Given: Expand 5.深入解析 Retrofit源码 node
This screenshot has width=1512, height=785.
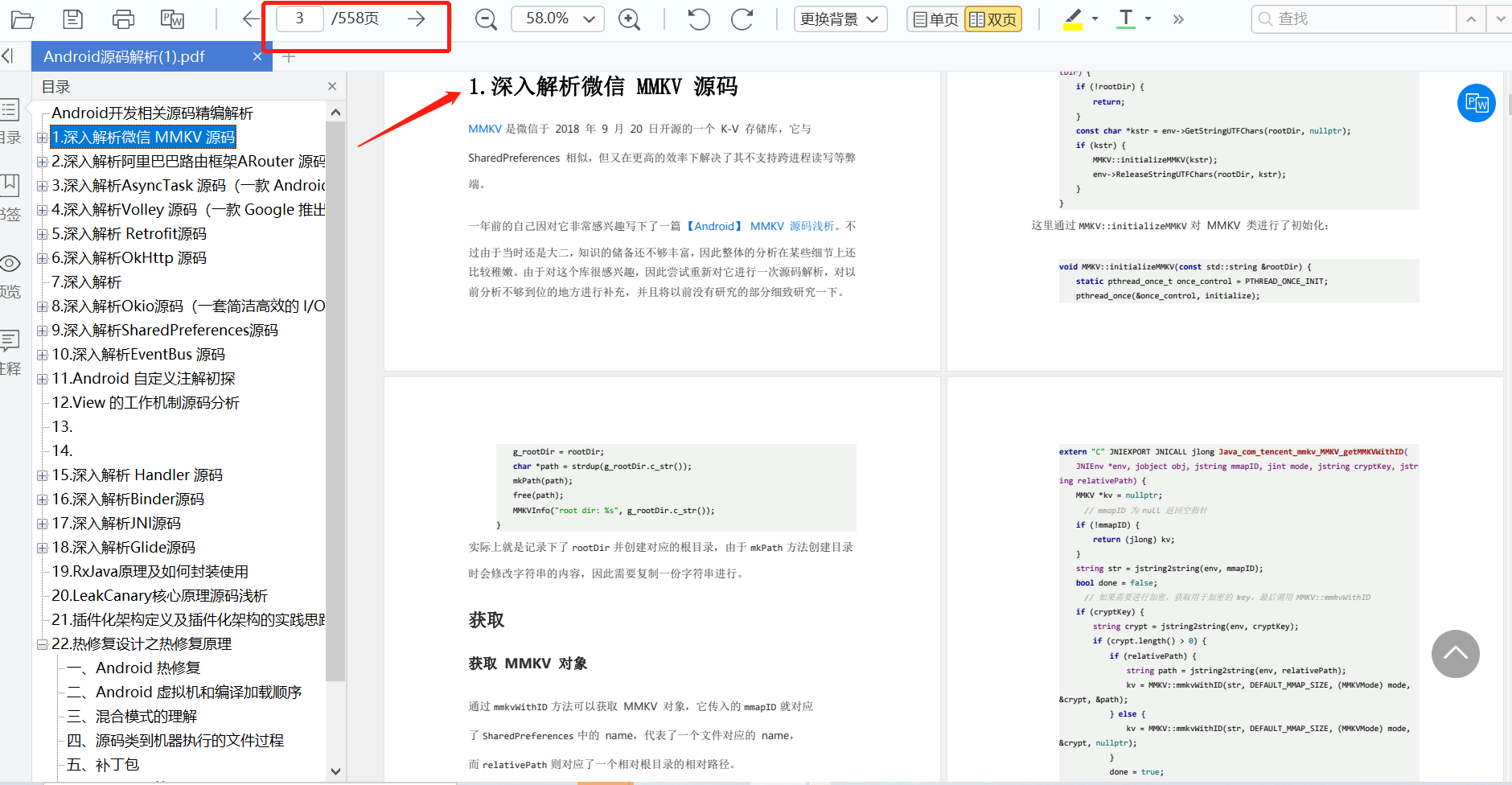Looking at the screenshot, I should point(42,234).
